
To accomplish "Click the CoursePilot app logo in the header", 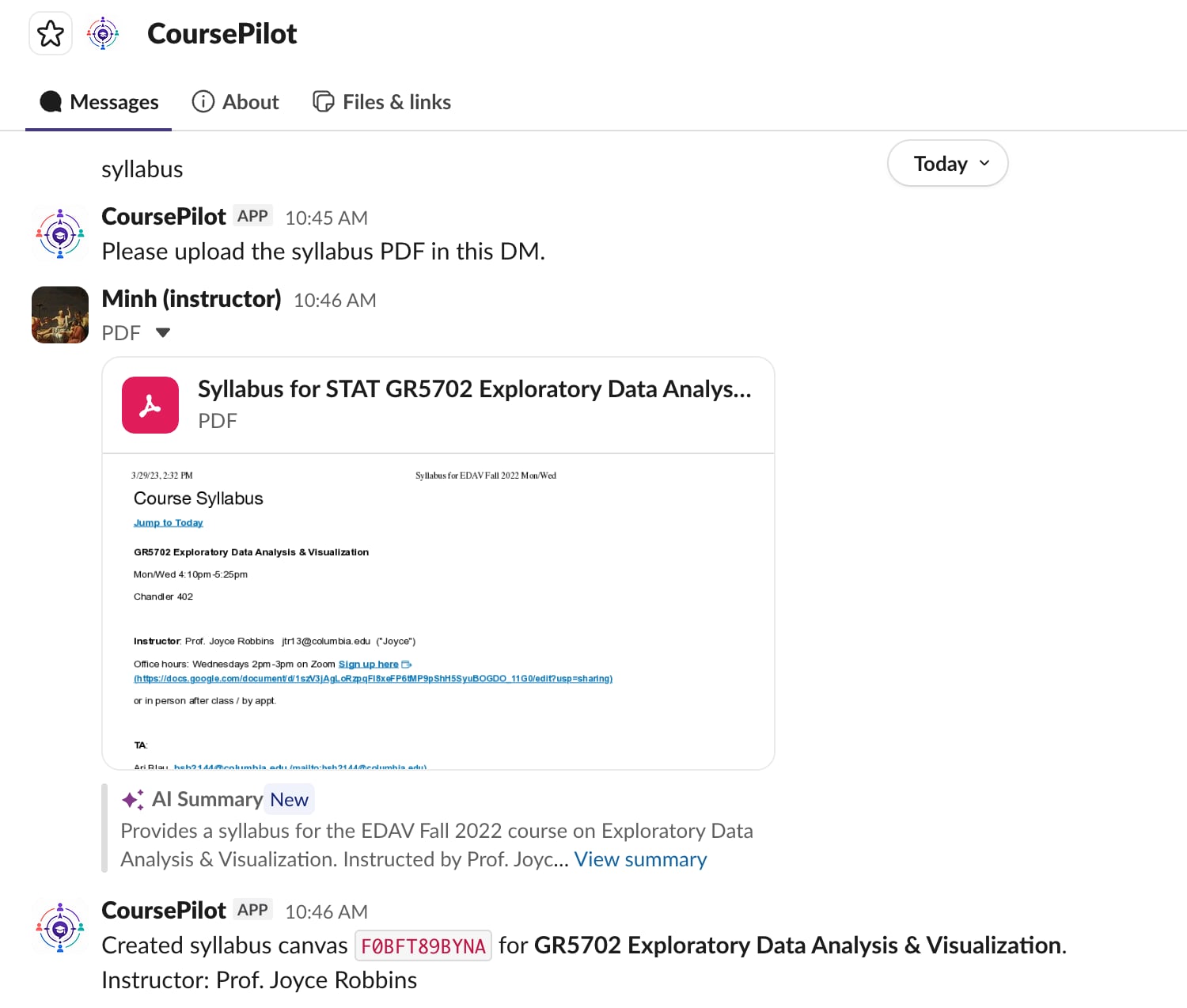I will pyautogui.click(x=103, y=33).
